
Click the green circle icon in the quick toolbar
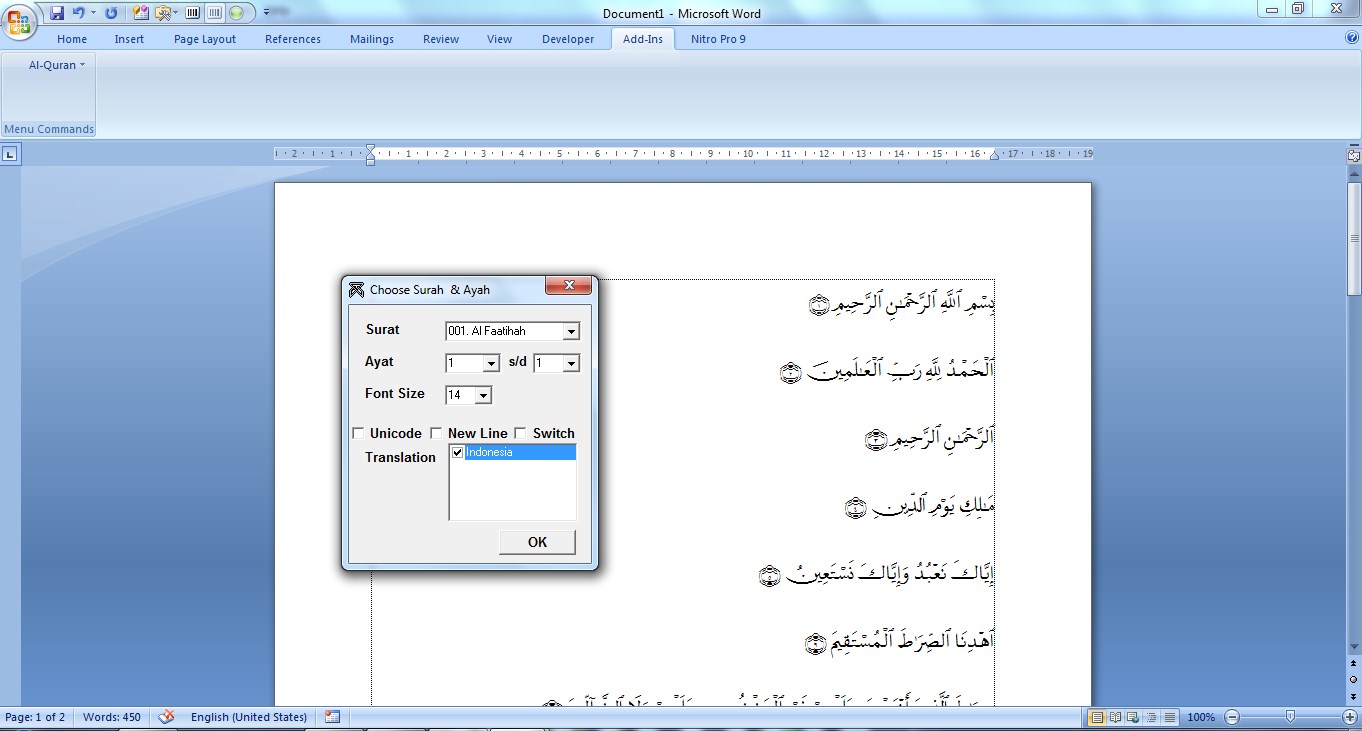pos(237,13)
